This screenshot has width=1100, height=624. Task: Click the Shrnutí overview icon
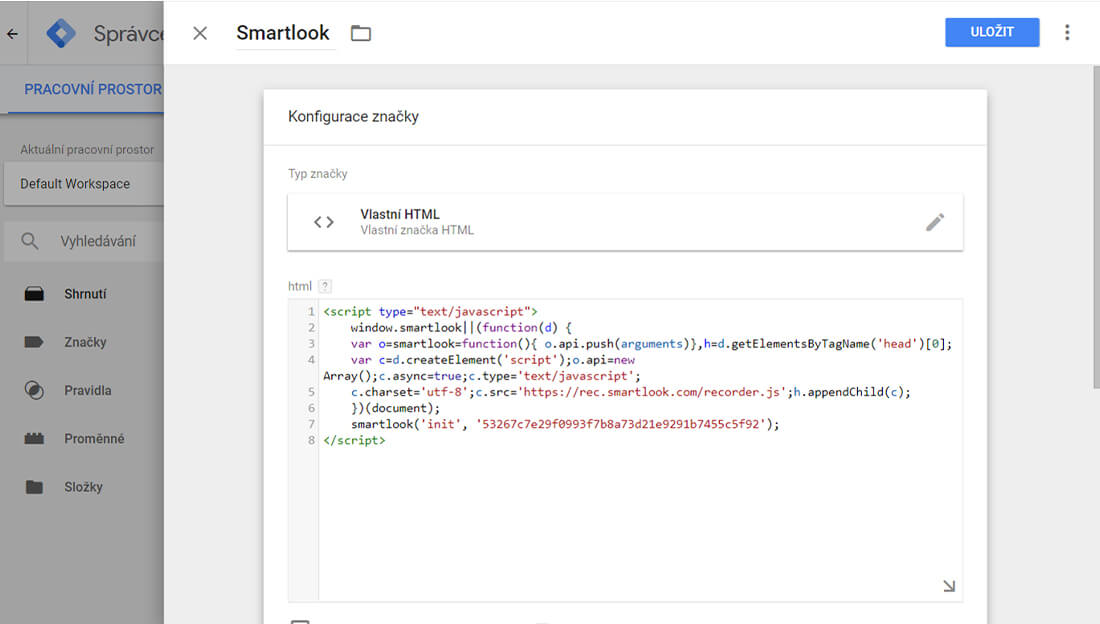(34, 294)
